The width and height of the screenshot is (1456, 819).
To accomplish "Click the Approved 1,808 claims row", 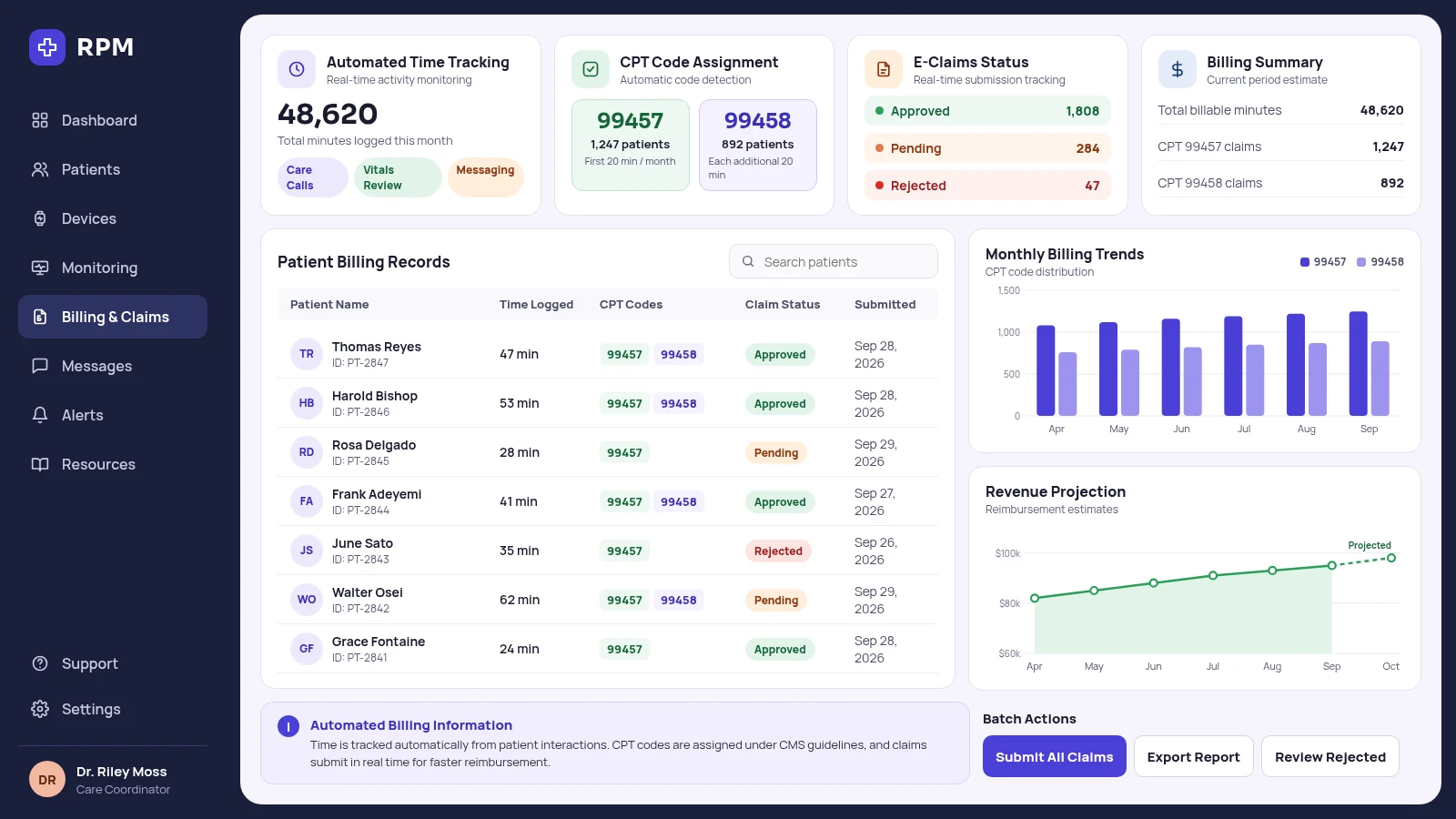I will (x=987, y=111).
